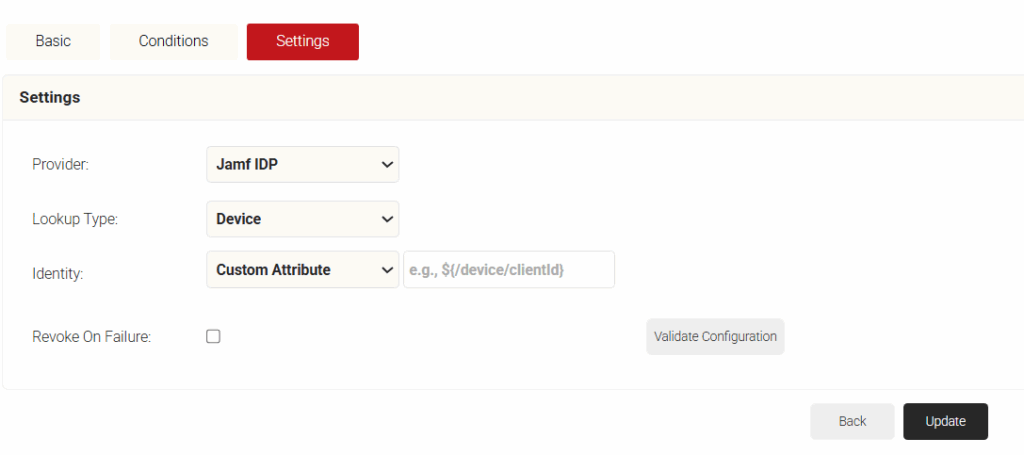Click the "Provider:" field label

(x=61, y=165)
